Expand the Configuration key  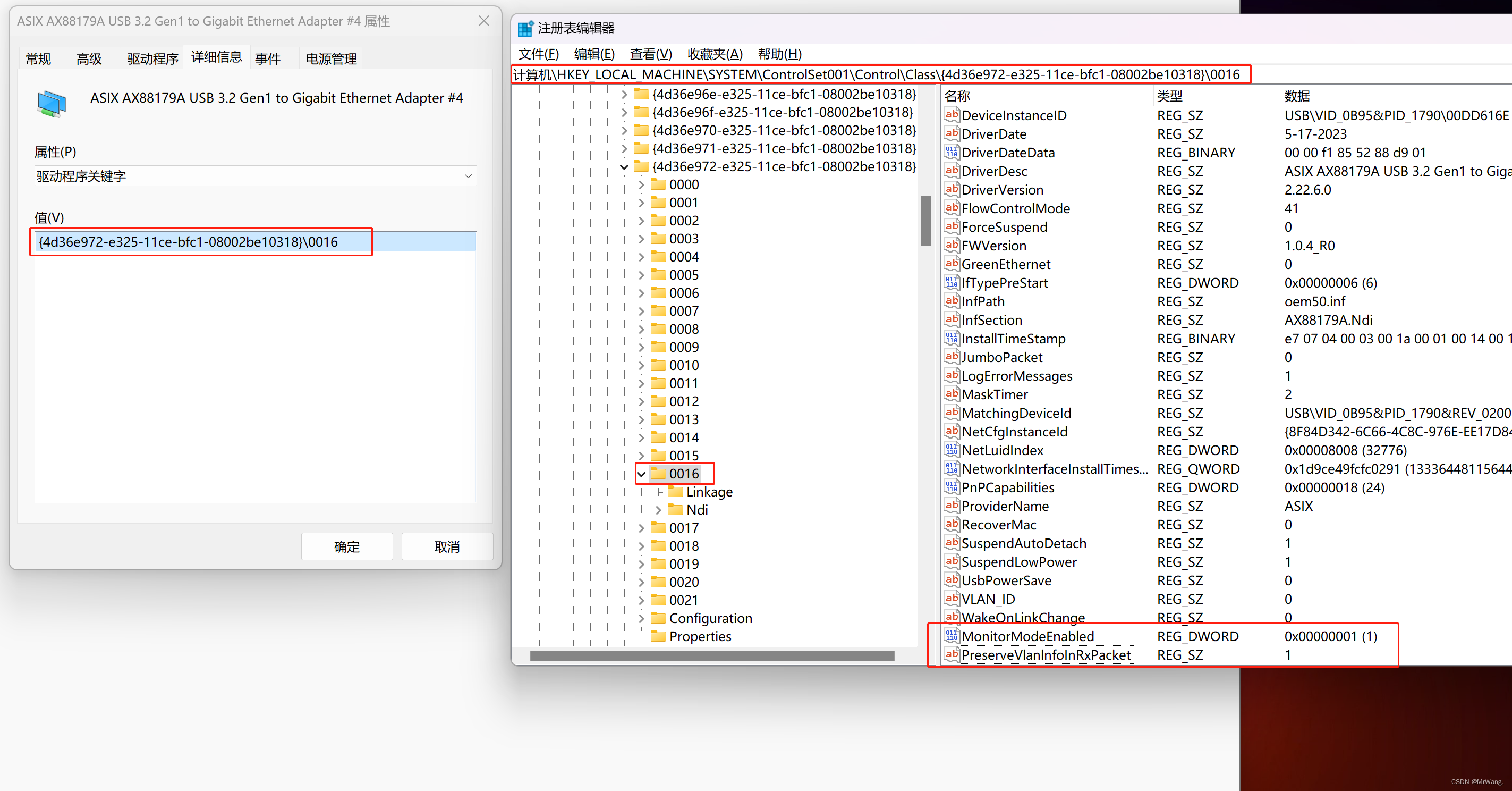click(641, 618)
